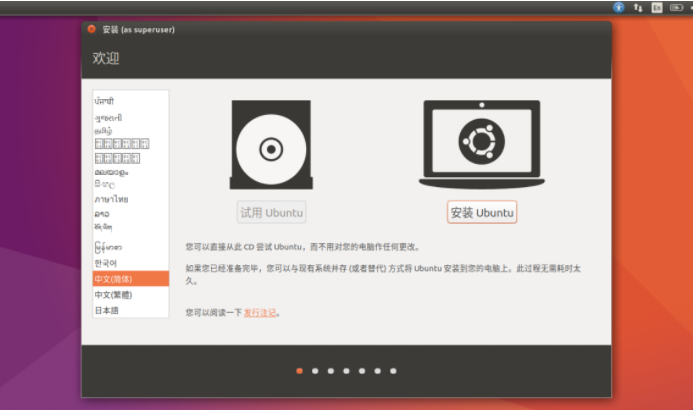693x411 pixels.
Task: Close the installer window
Action: 91,29
